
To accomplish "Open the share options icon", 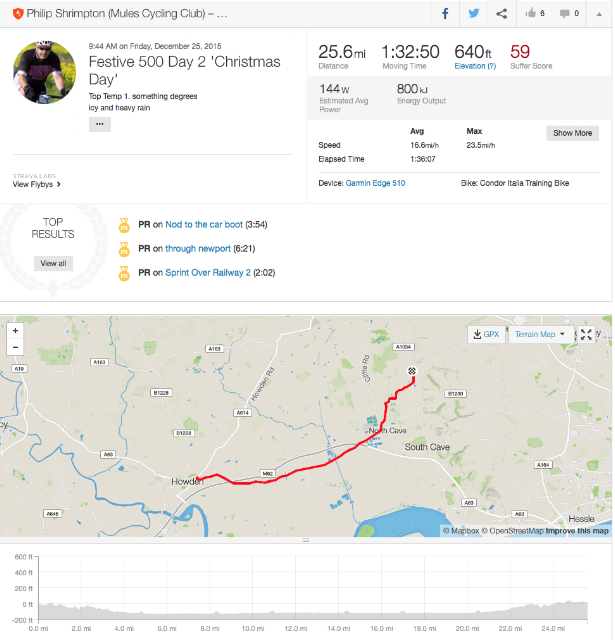I will [x=502, y=13].
